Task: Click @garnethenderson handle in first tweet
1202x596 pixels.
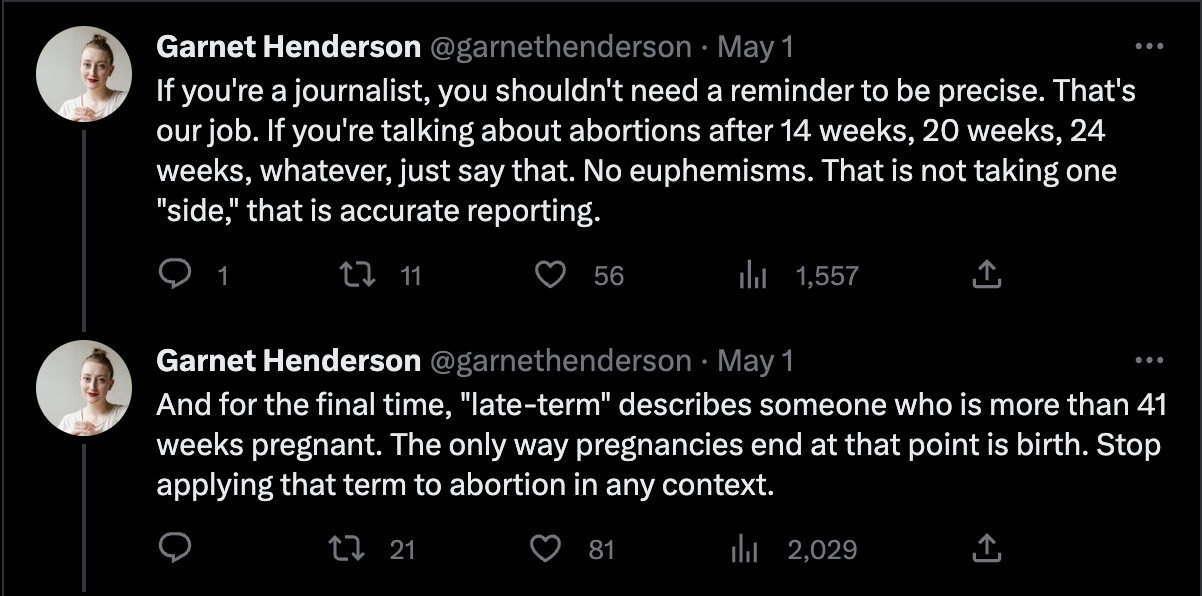Action: (x=560, y=47)
